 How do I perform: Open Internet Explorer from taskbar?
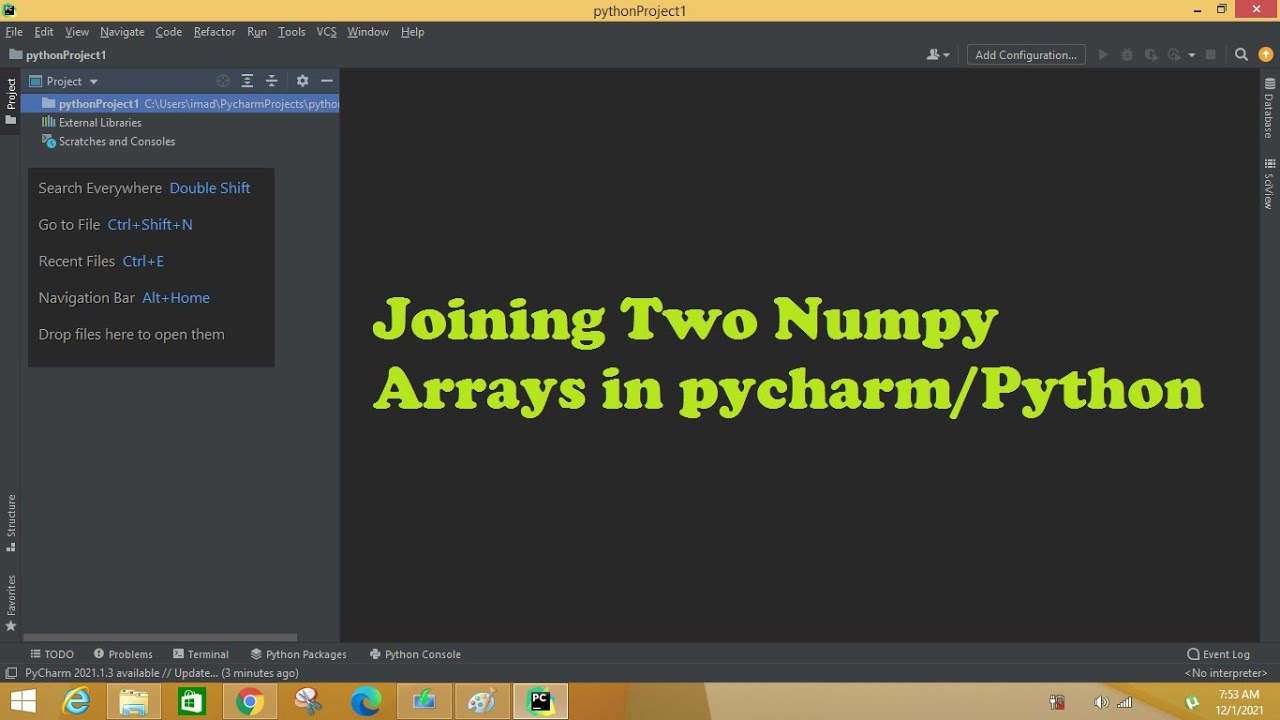pos(76,702)
